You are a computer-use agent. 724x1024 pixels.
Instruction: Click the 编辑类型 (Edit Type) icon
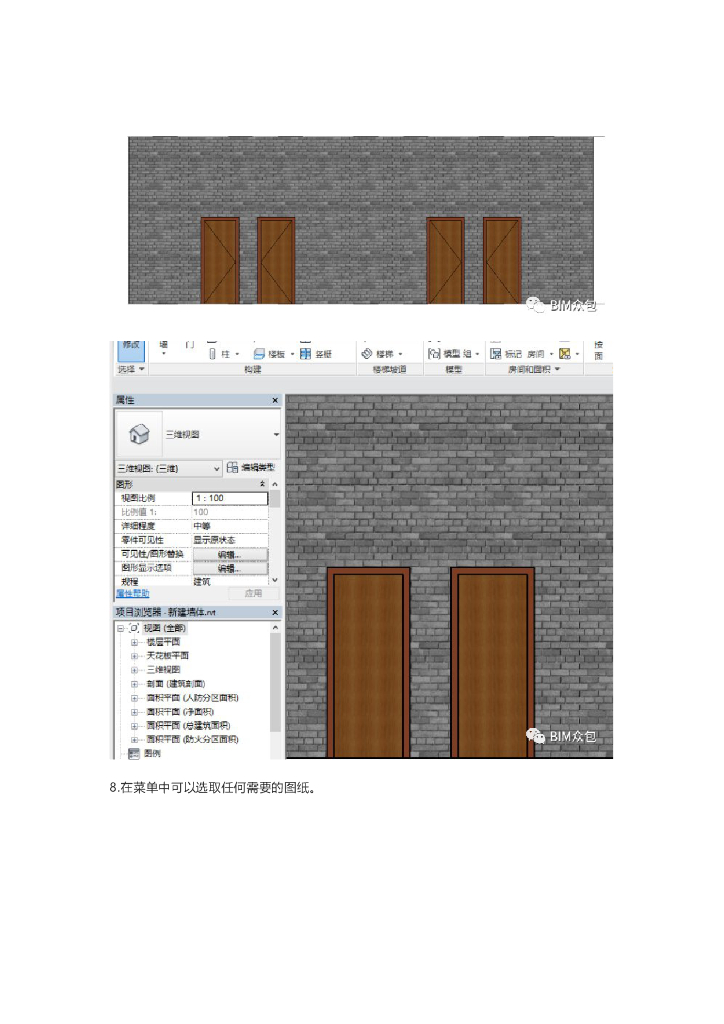(232, 468)
